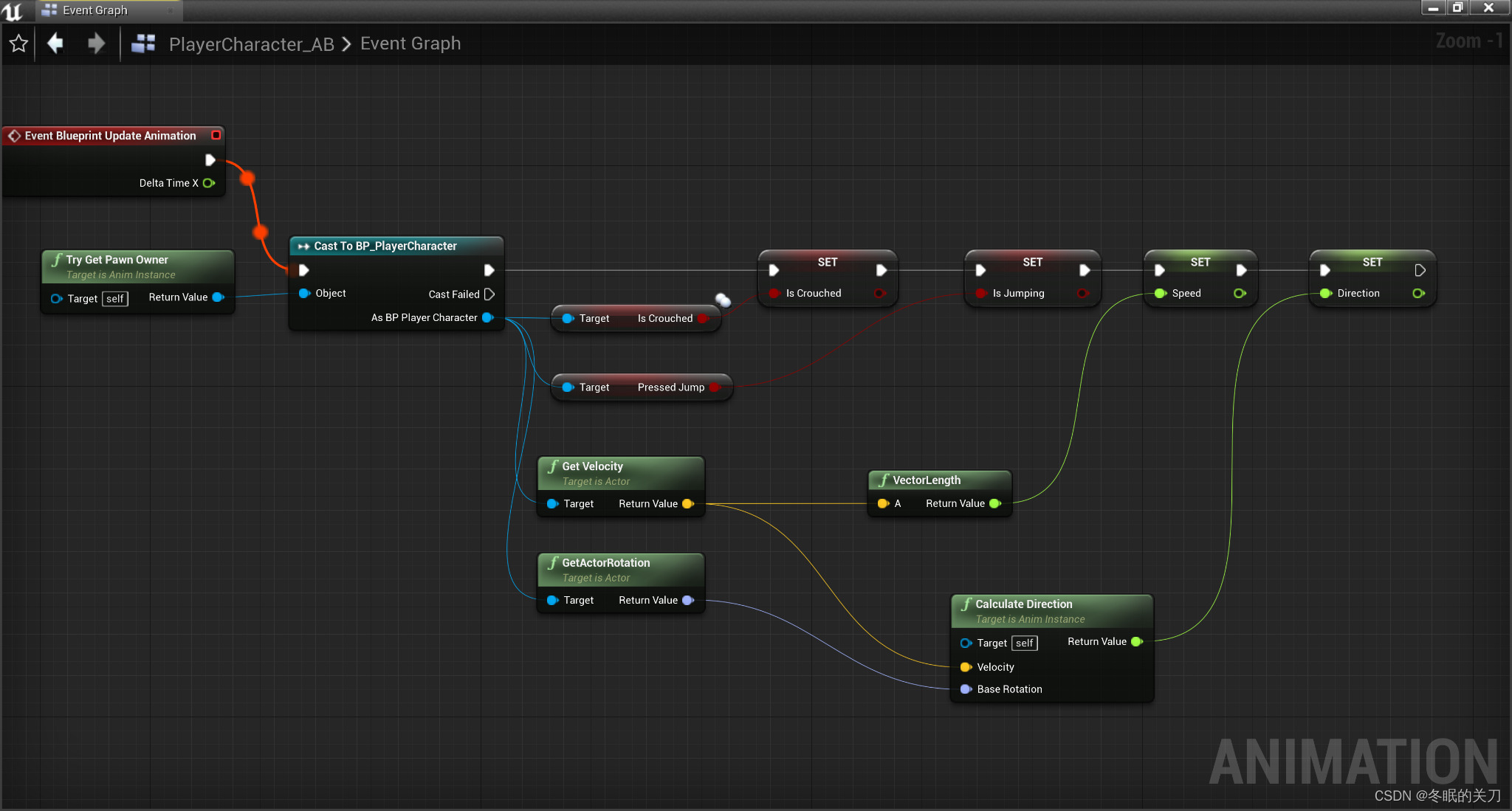Click Return Value pin on Get Velocity

[x=688, y=504]
